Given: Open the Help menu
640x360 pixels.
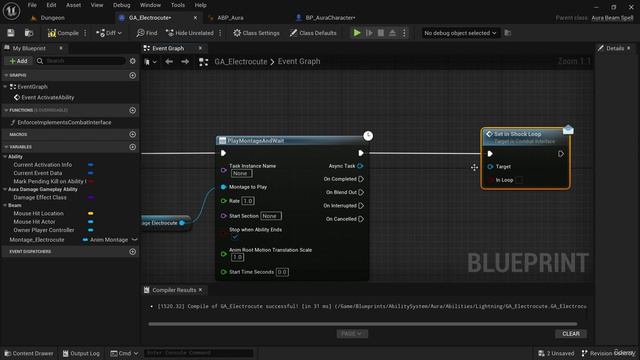Looking at the screenshot, I should tap(200, 5).
